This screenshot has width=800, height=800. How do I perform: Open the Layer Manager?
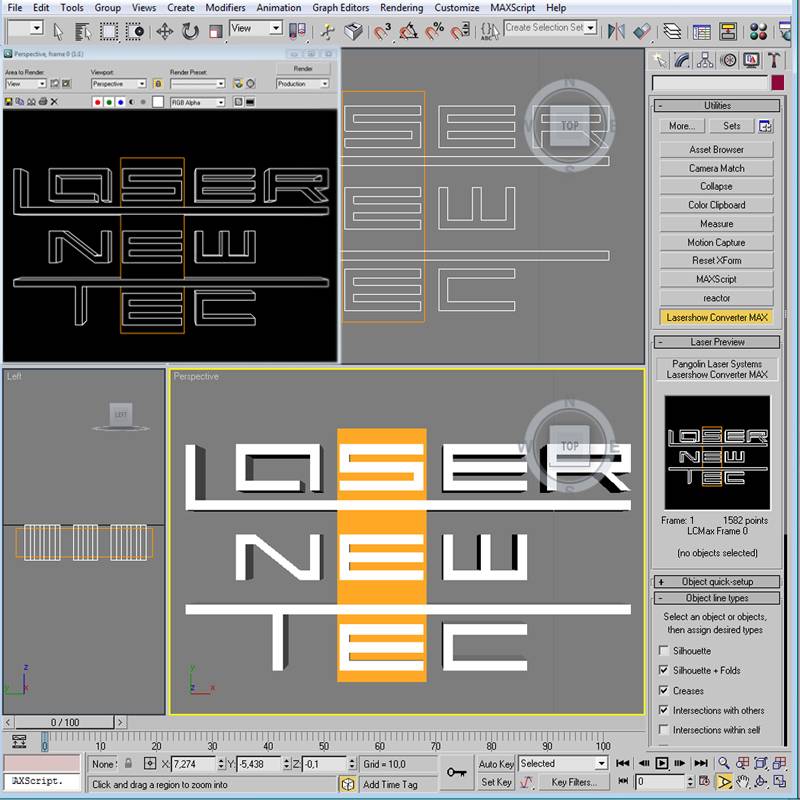click(672, 32)
